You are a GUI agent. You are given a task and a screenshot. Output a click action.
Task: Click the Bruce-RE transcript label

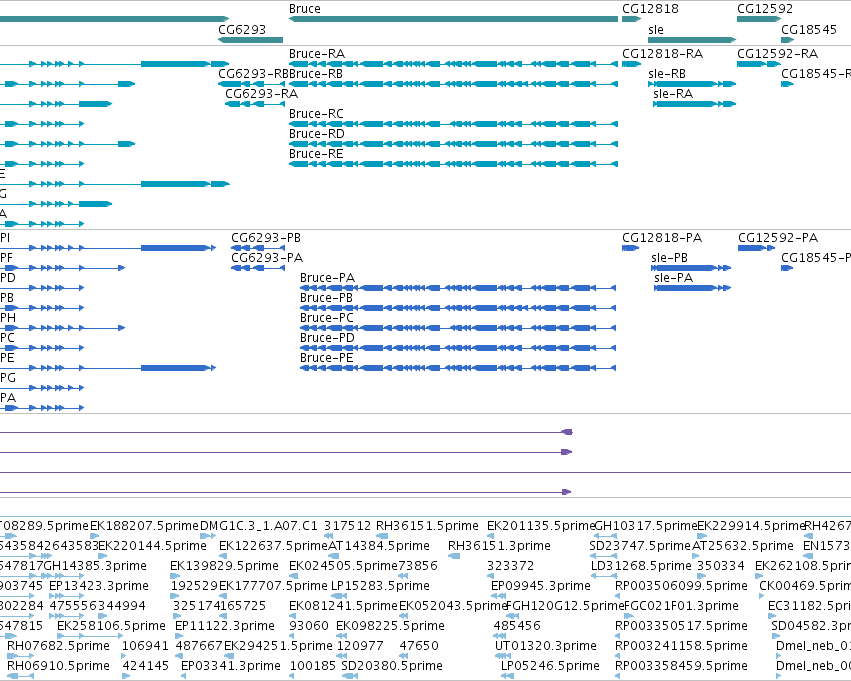316,154
